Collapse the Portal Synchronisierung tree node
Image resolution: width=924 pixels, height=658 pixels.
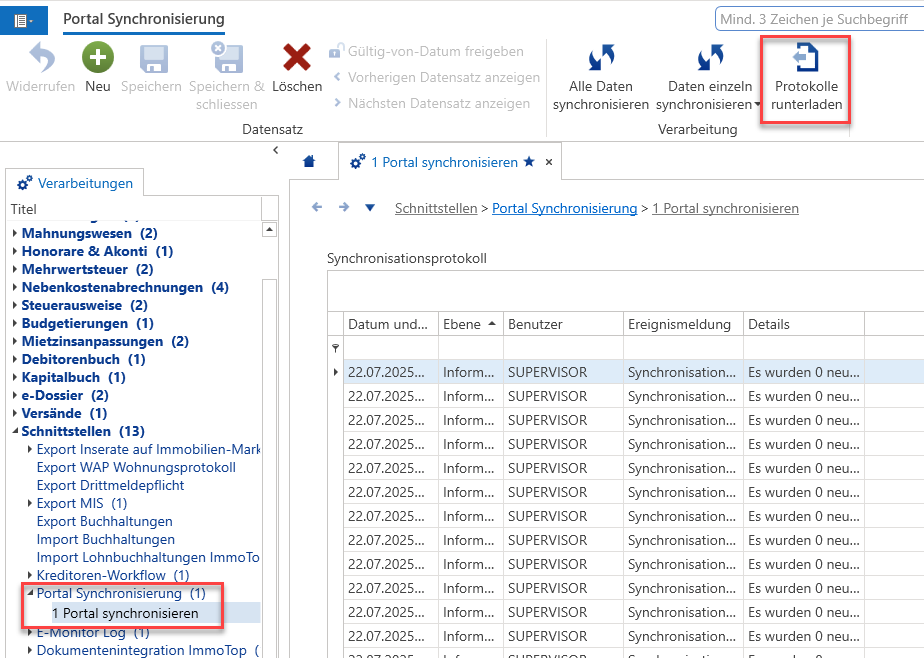tap(29, 593)
